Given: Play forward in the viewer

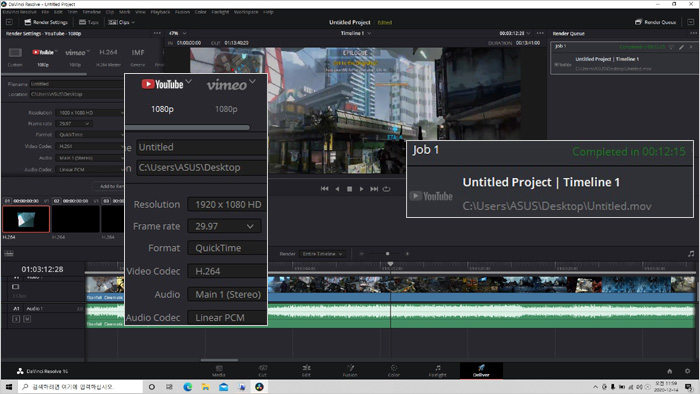Looking at the screenshot, I should coord(362,189).
